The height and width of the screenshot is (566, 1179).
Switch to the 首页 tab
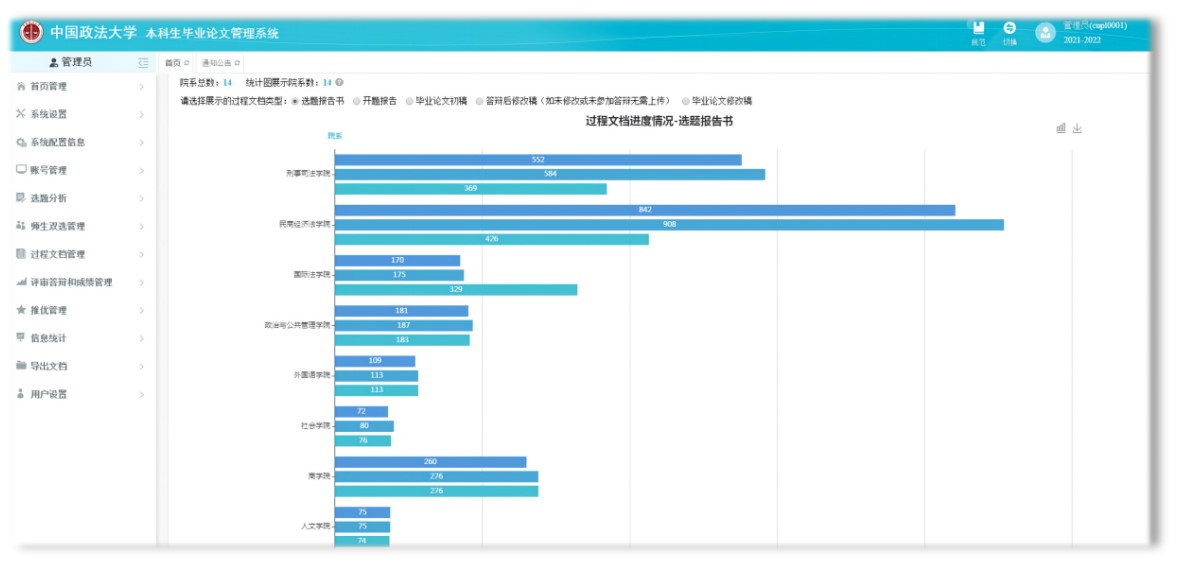173,63
